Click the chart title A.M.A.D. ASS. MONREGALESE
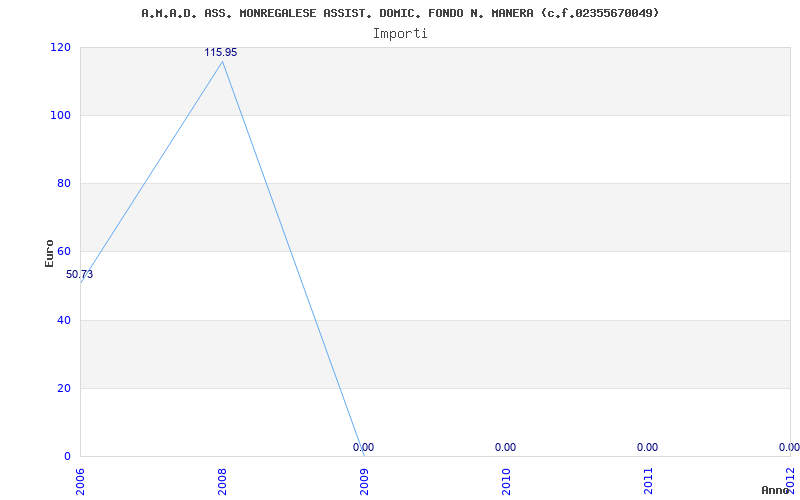Image resolution: width=800 pixels, height=500 pixels. point(400,13)
